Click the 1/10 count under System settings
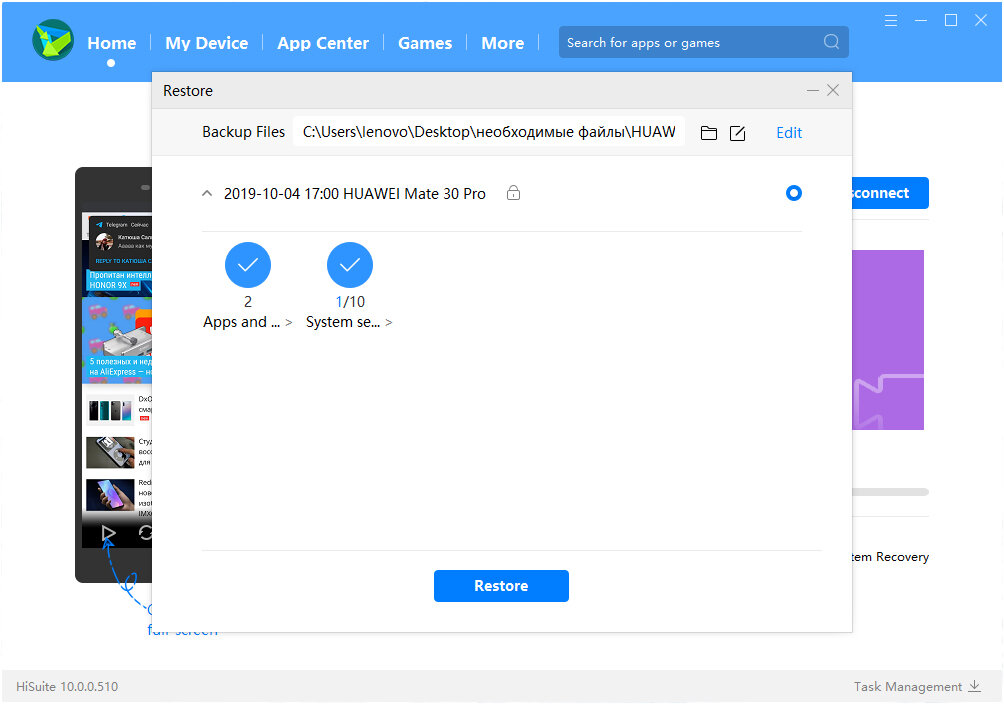1004x704 pixels. coord(350,302)
